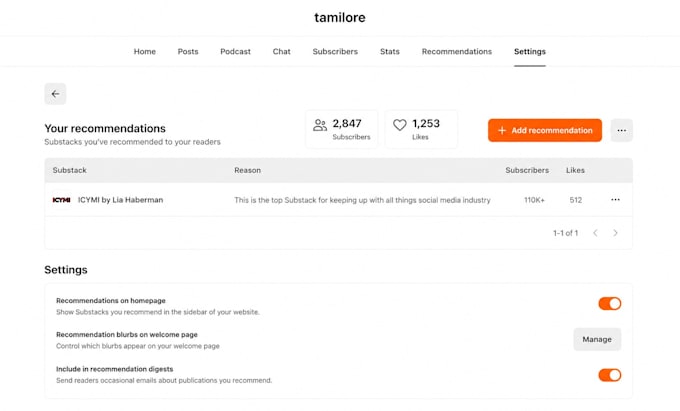
Task: Click Manage for recommendation blurbs
Action: coord(597,339)
